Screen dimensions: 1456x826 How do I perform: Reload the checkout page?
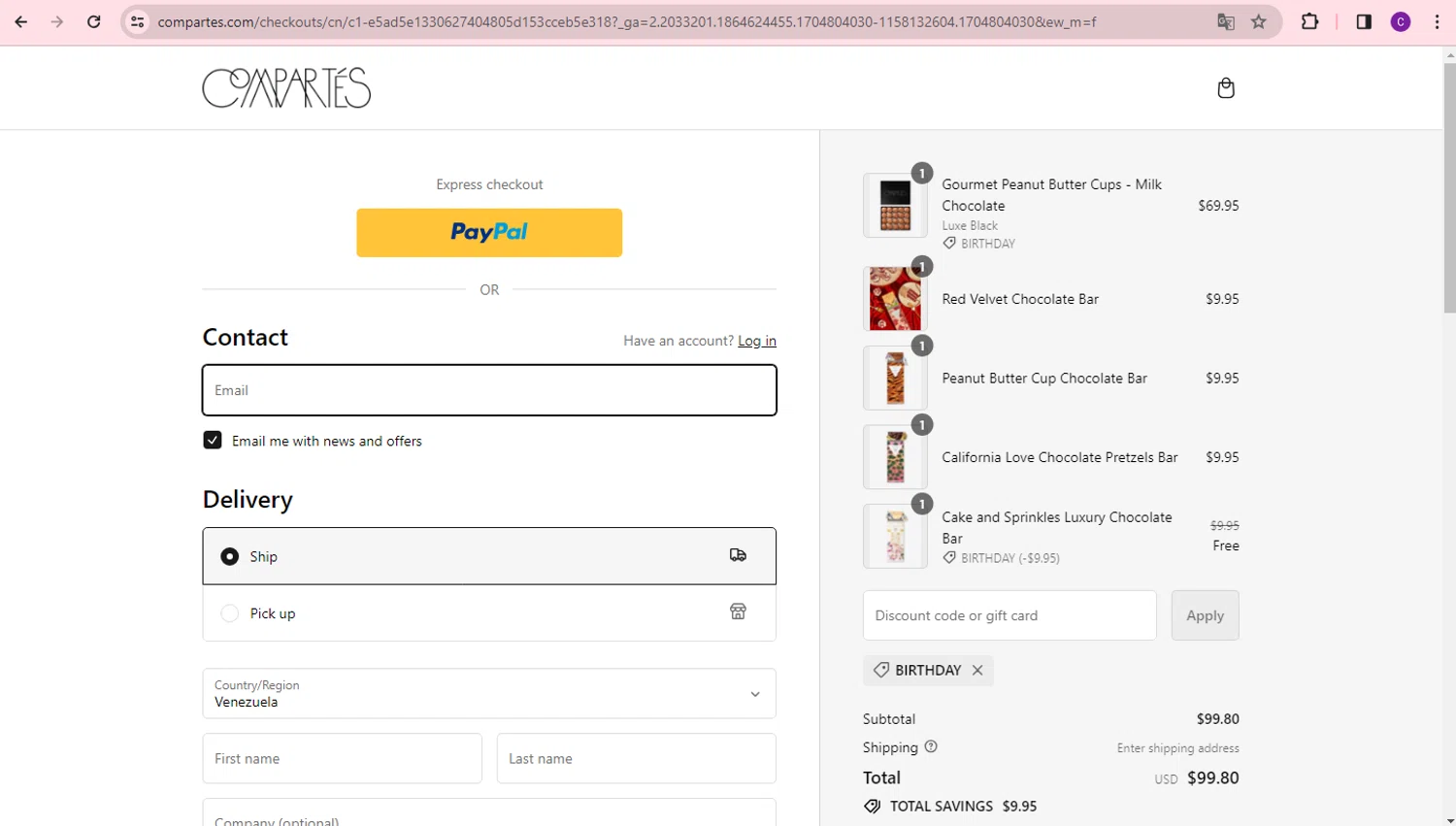coord(94,21)
